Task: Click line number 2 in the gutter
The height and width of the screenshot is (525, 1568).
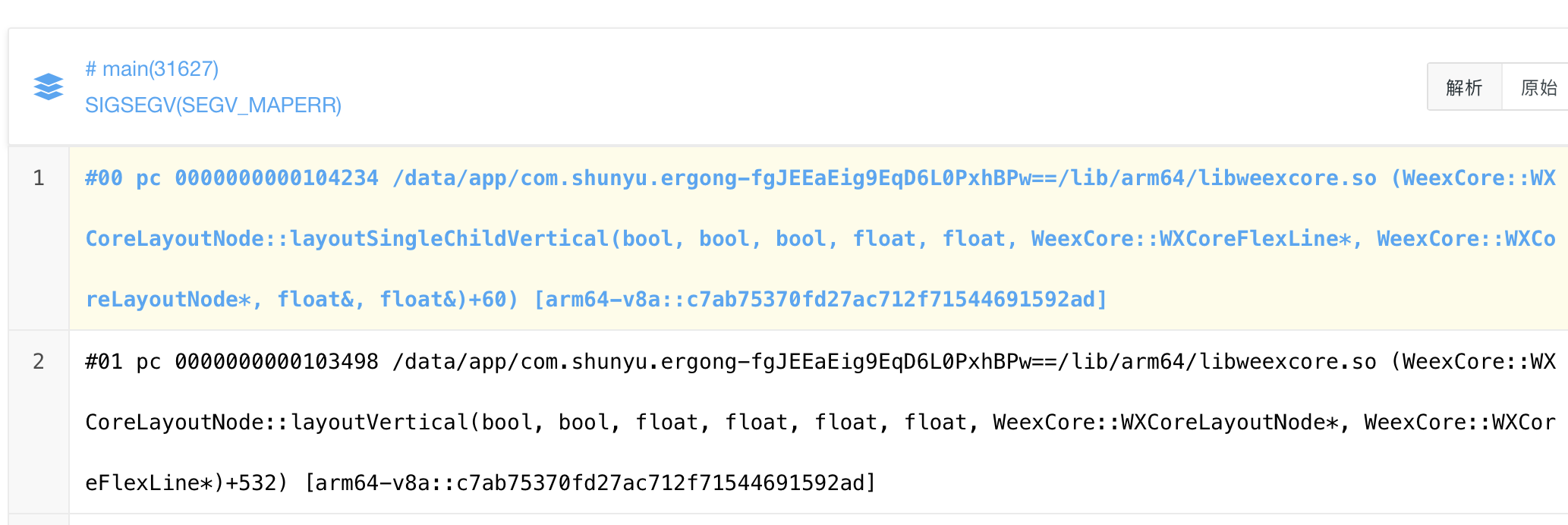Action: [39, 361]
